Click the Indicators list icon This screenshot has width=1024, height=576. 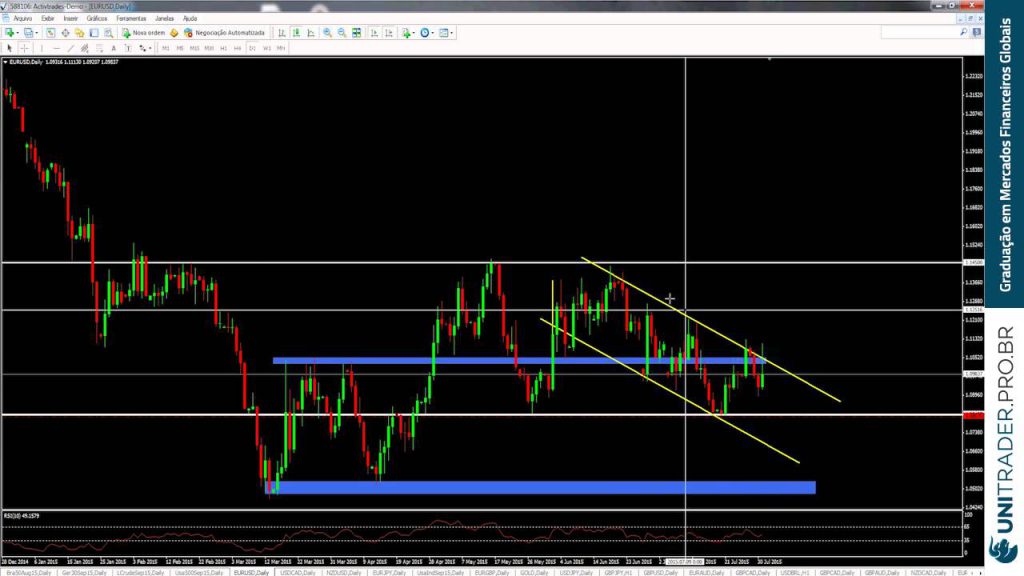coord(406,33)
